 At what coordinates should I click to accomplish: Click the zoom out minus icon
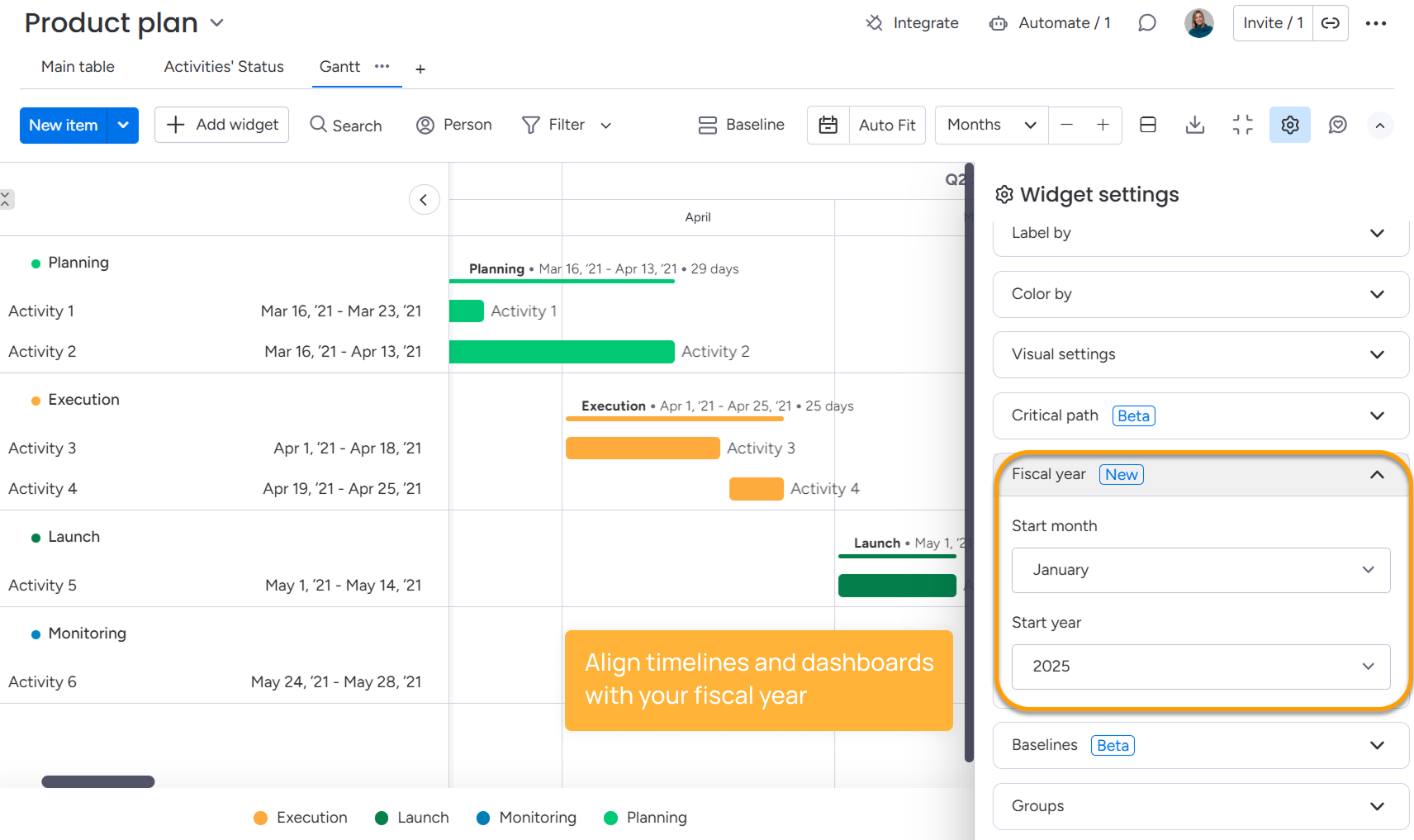(x=1066, y=125)
